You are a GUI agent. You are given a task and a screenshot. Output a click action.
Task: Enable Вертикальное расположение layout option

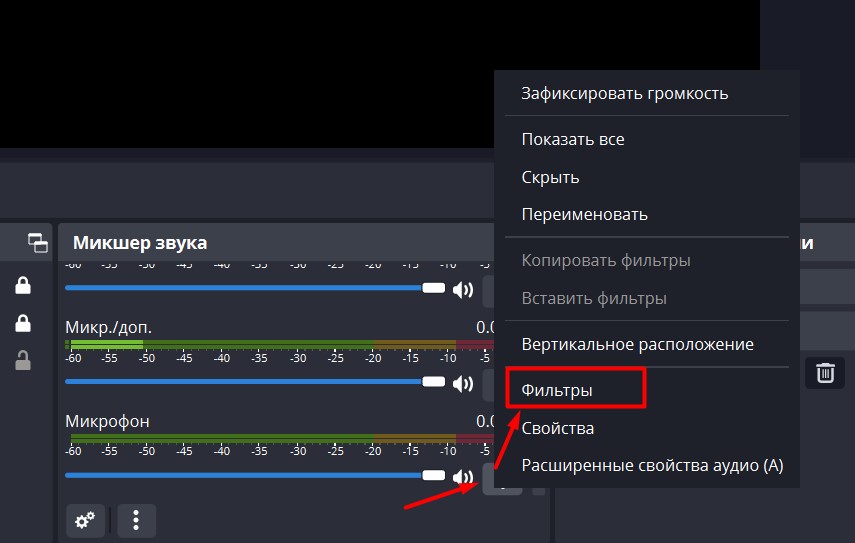(637, 344)
